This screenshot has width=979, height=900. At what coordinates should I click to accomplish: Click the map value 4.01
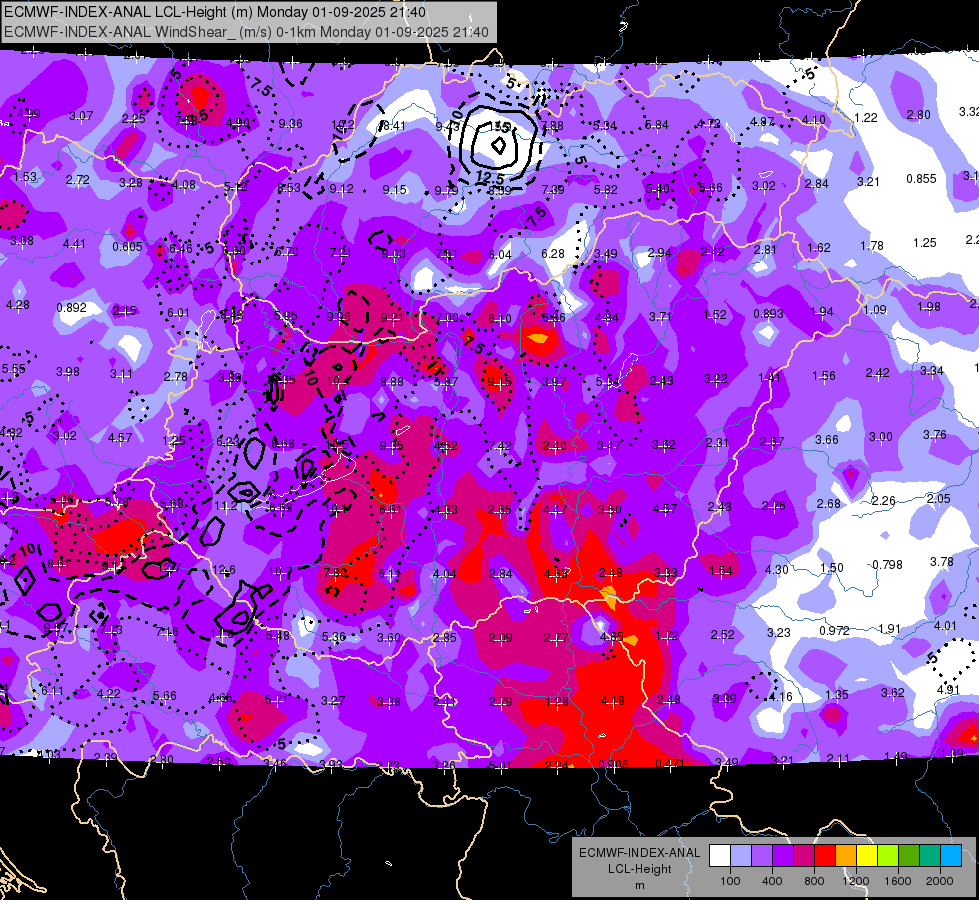945,626
